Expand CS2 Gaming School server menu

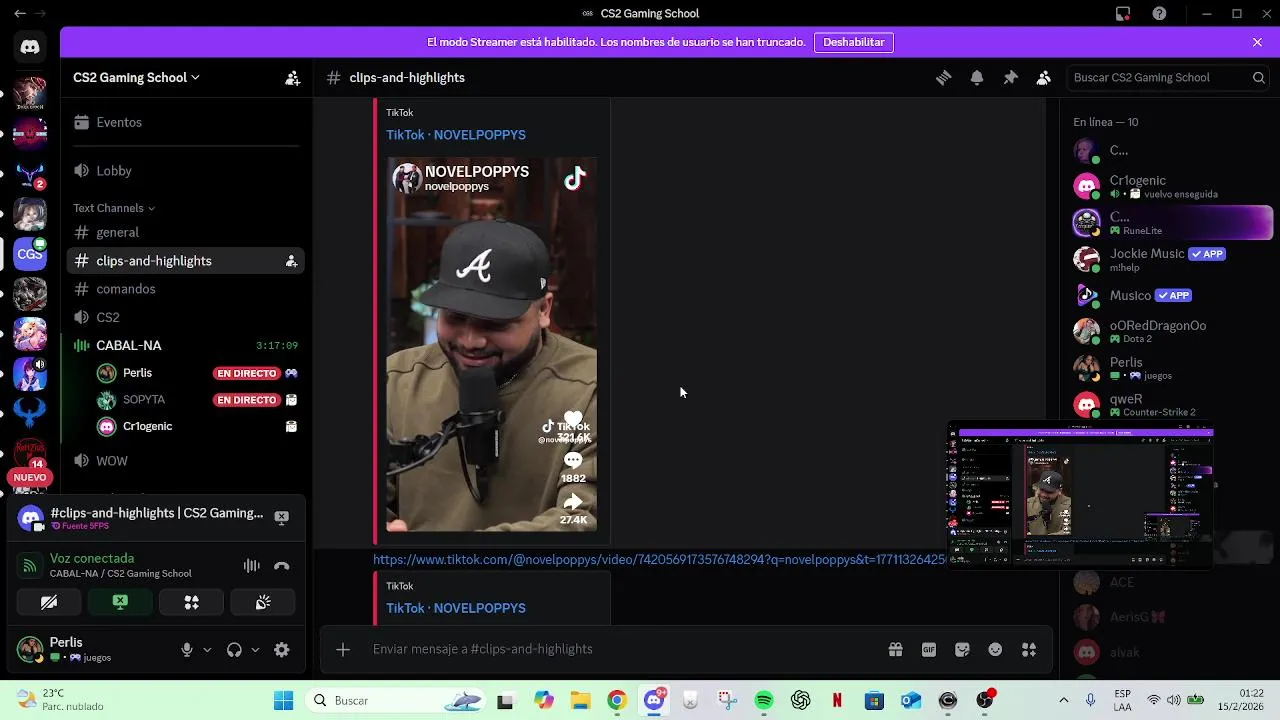[x=136, y=78]
